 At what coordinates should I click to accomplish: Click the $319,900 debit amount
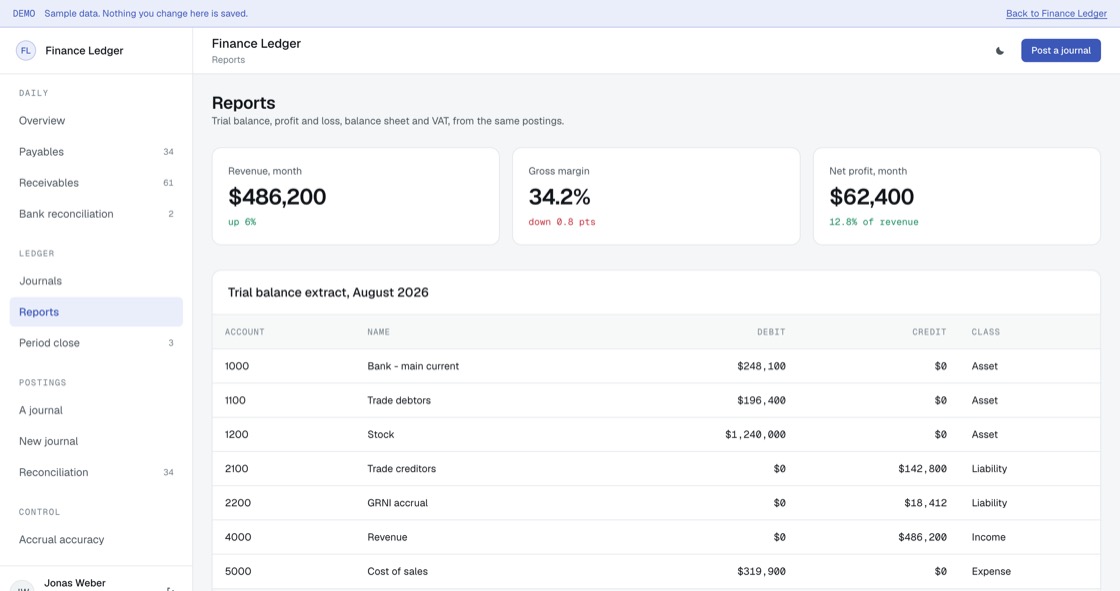(x=761, y=572)
